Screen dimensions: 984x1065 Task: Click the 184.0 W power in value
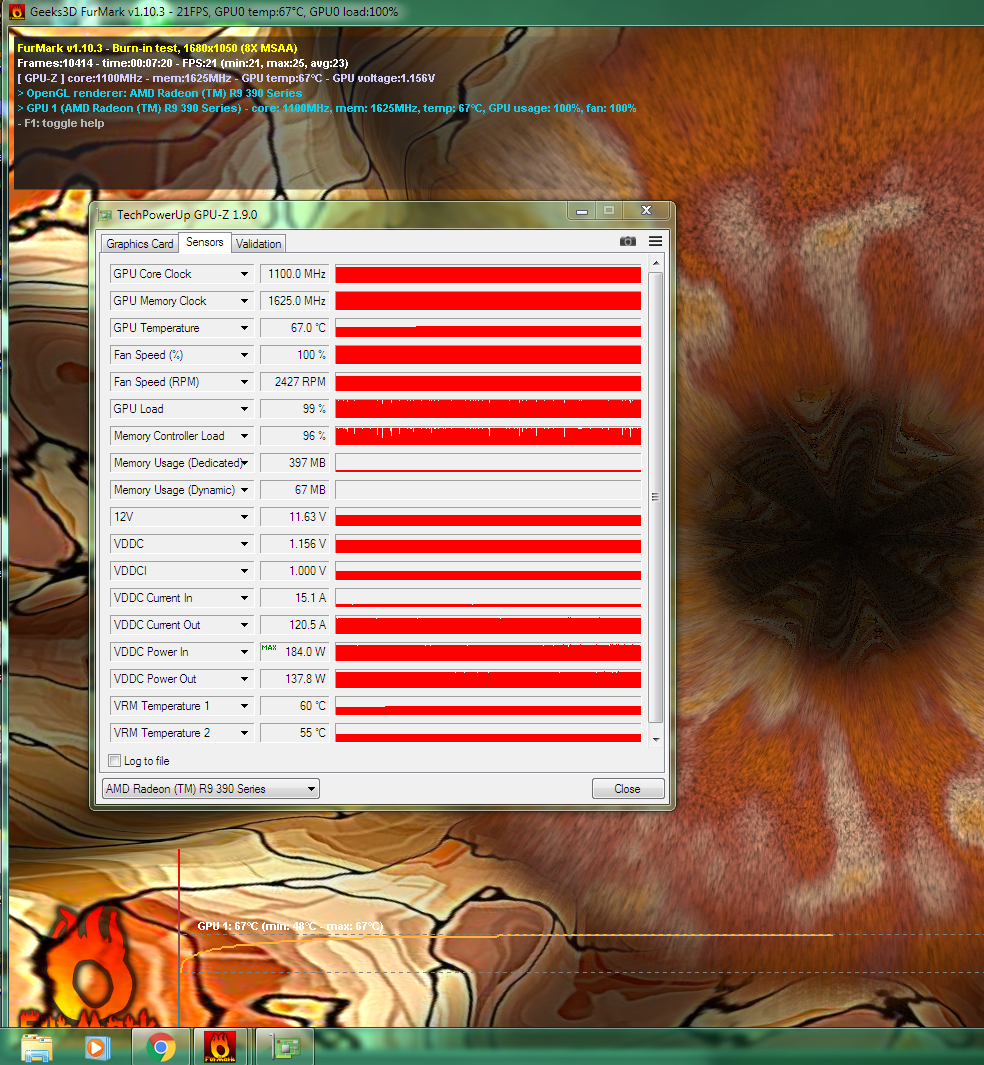pyautogui.click(x=295, y=652)
